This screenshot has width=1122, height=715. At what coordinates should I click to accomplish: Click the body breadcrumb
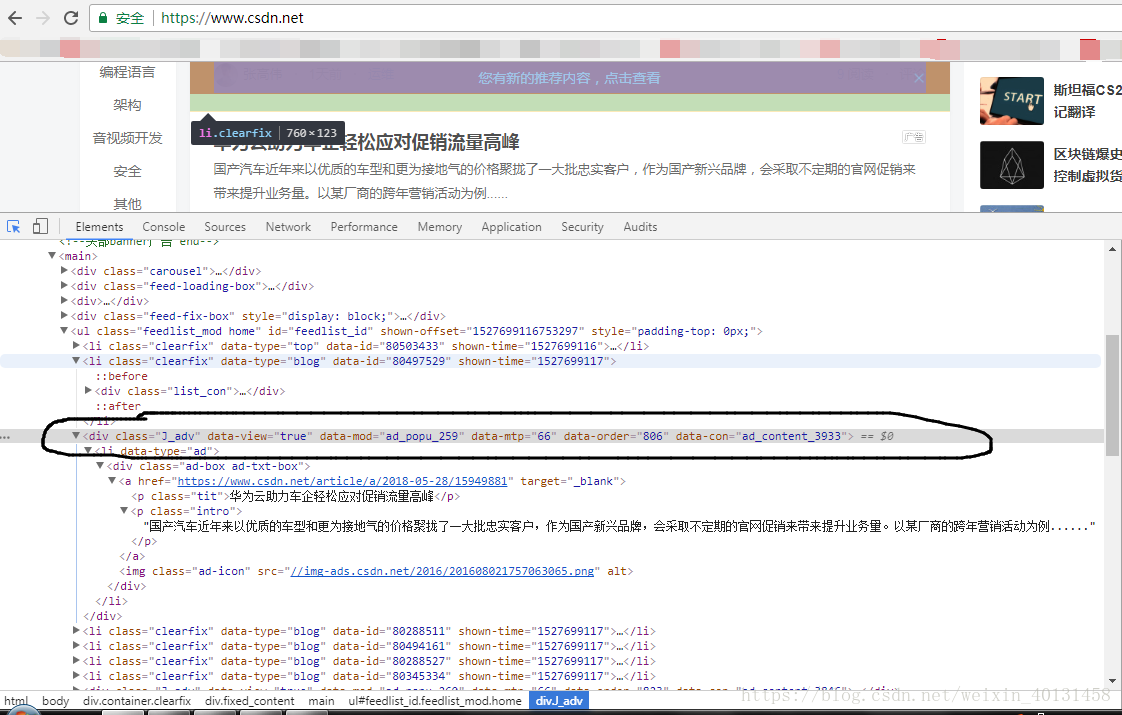point(56,701)
